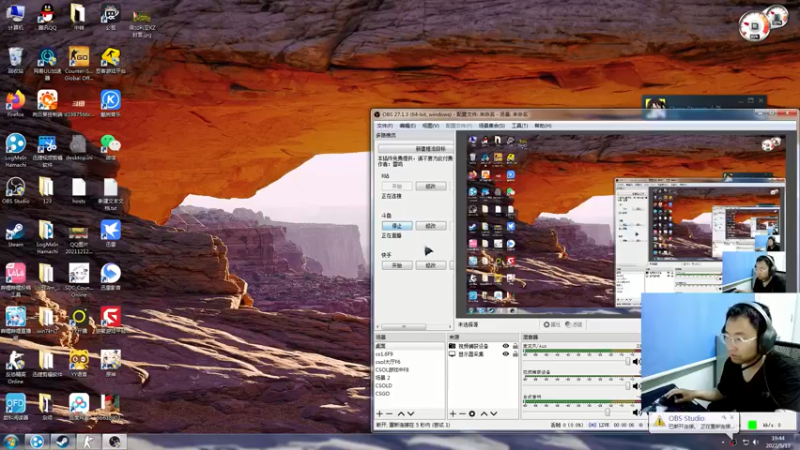Move the source down with the arrow
The height and width of the screenshot is (450, 800).
494,414
